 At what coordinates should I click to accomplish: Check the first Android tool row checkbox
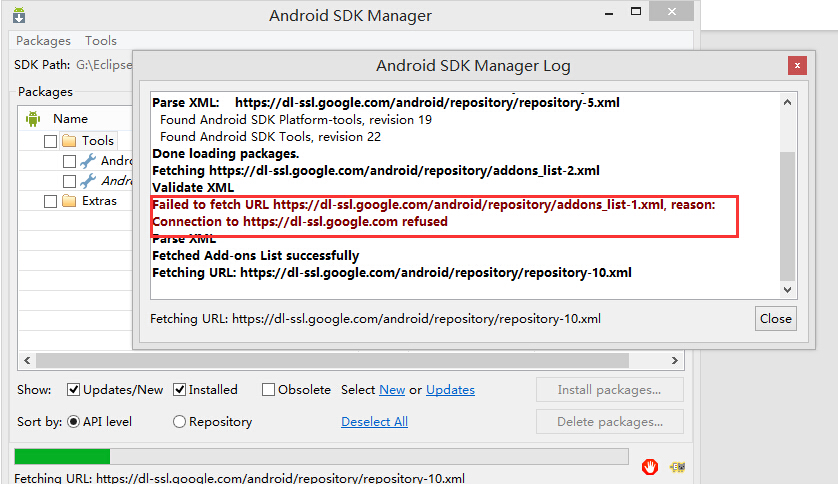(69, 161)
